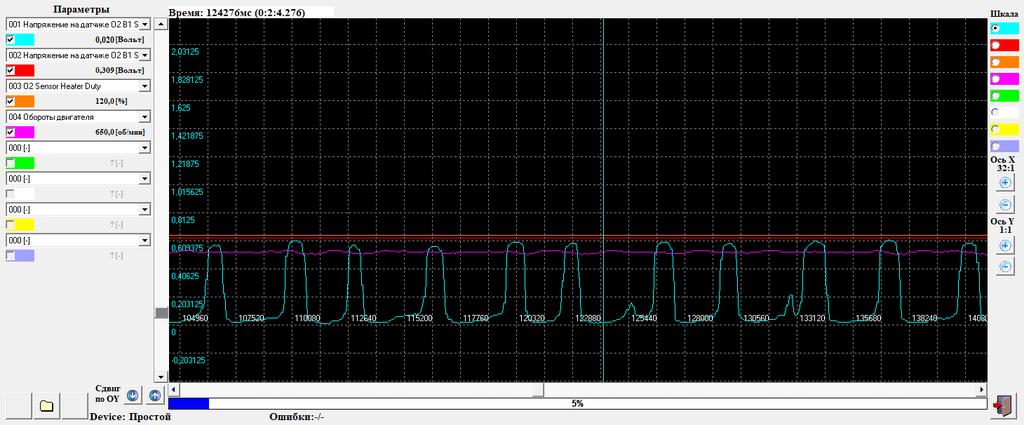Zoom in on X axis plus button
The height and width of the screenshot is (425, 1024).
coord(1005,183)
